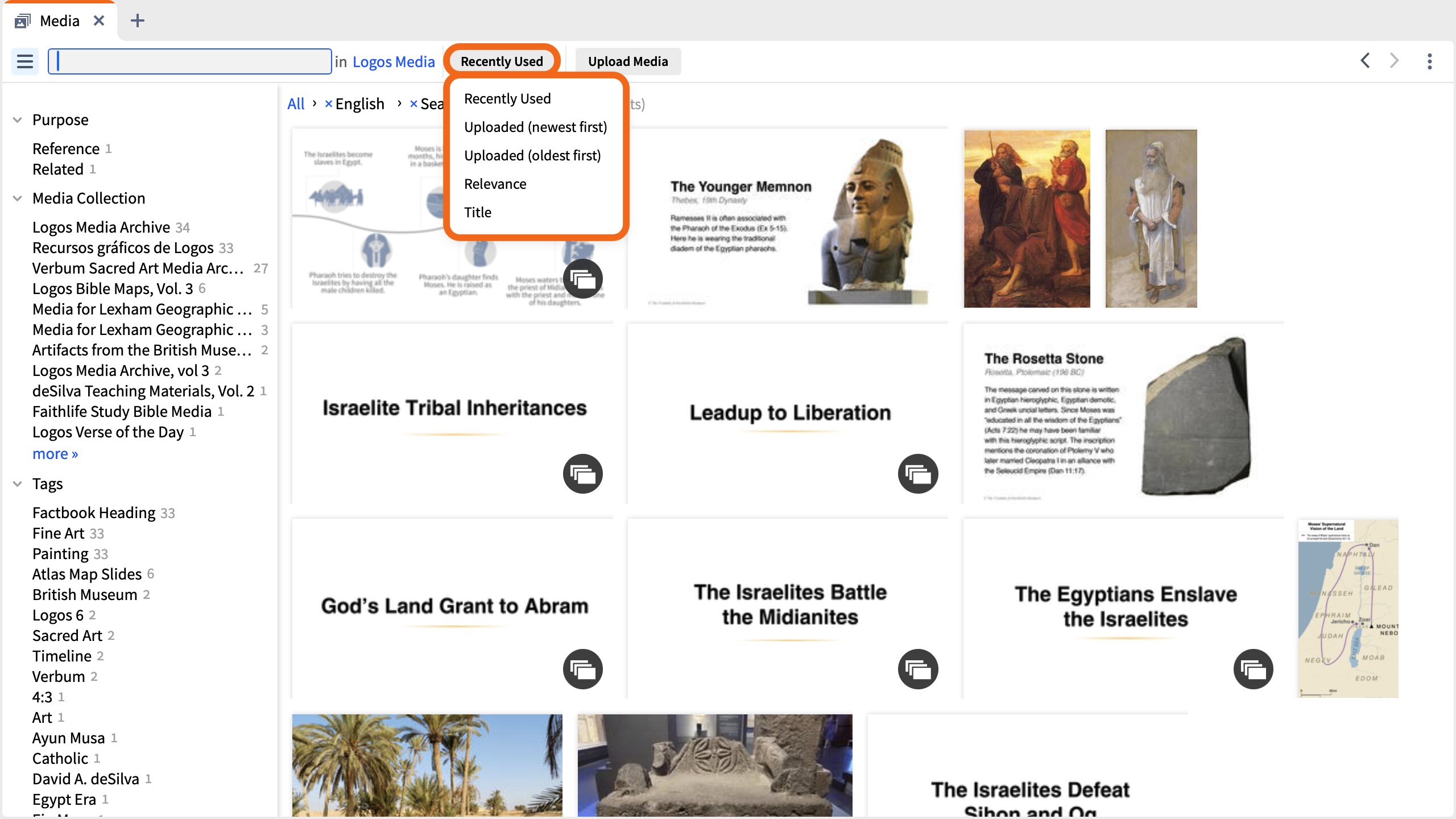Click the Media tab panel icon
Screen dimensions: 1456x819
coord(23,21)
